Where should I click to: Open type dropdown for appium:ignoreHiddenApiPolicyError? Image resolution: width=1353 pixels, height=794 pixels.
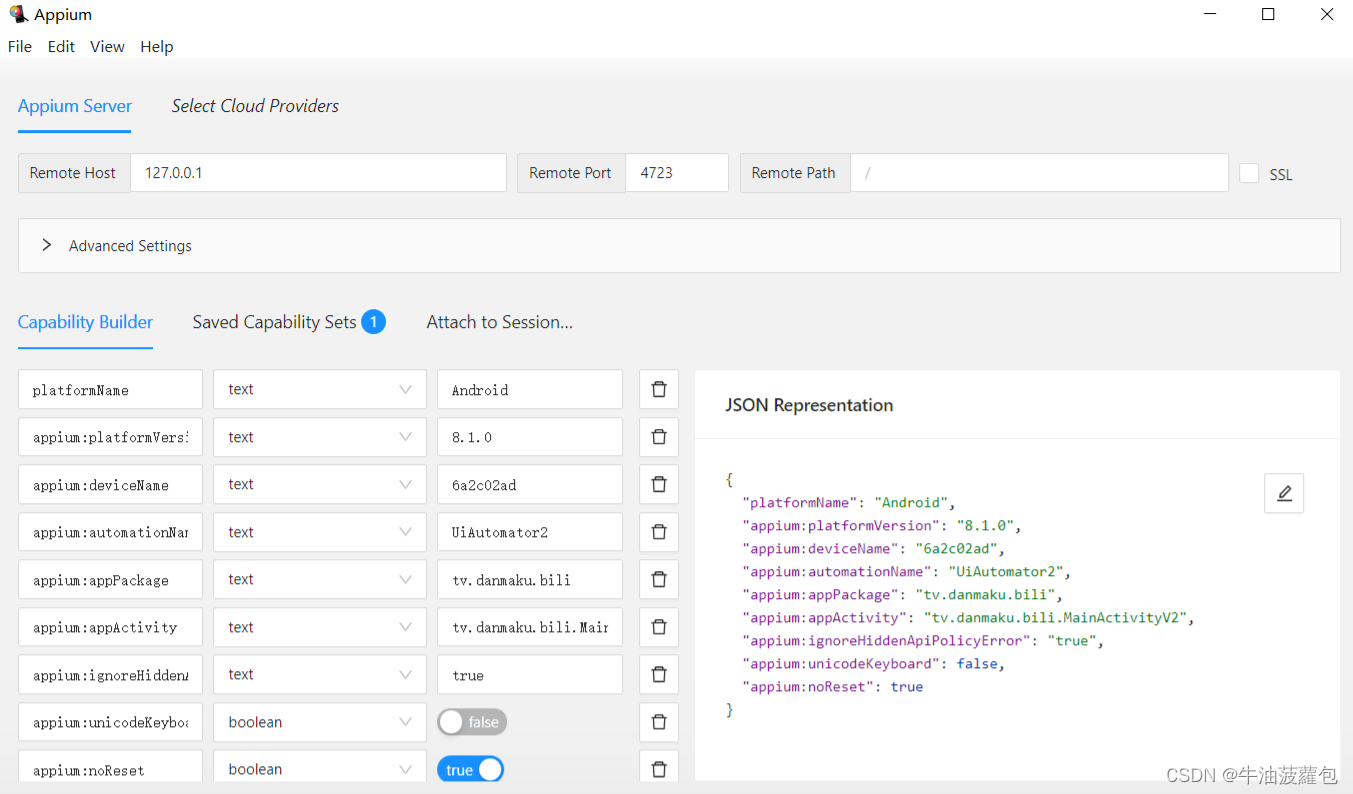320,674
